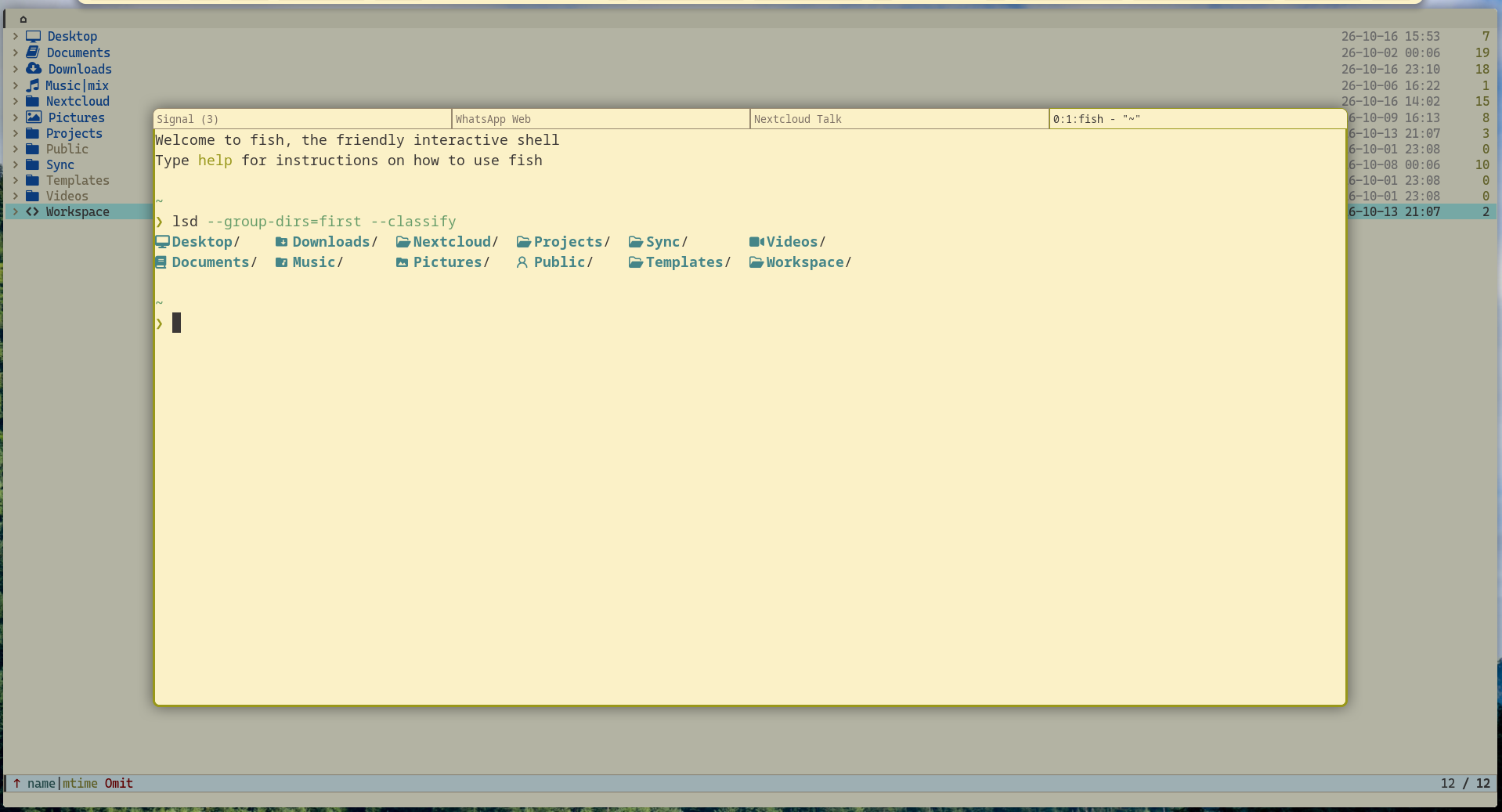Expand the Projects folder chevron

[15, 133]
